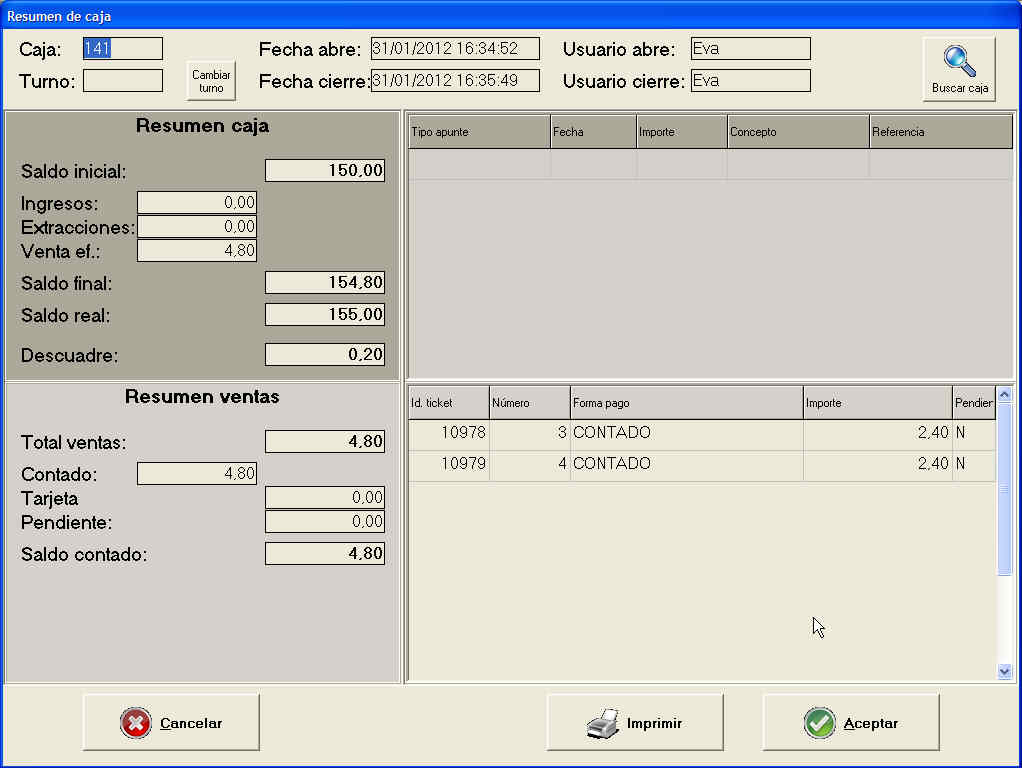This screenshot has height=768, width=1022.
Task: Click the Referencia column header
Action: (939, 132)
